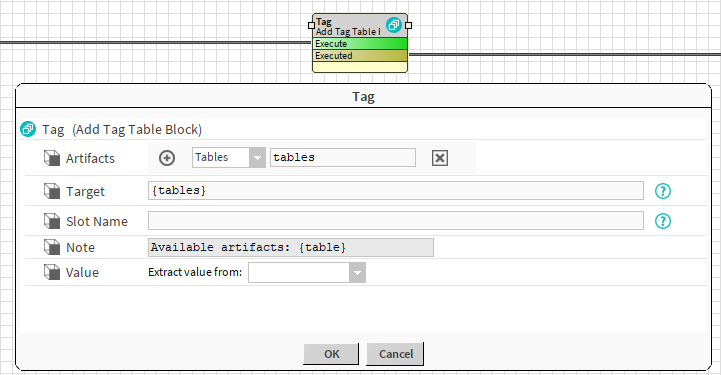Select the Tag node title 'Add Tag Table'
721x375 pixels.
click(x=348, y=32)
